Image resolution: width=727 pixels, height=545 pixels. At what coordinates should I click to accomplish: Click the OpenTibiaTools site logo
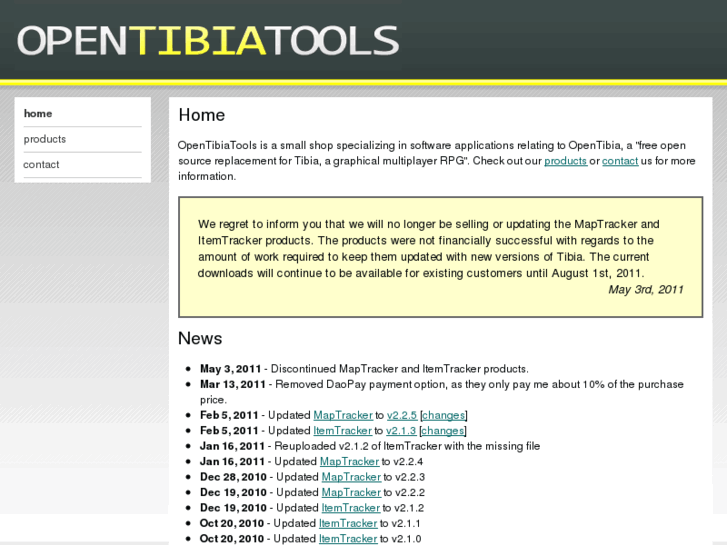(208, 41)
